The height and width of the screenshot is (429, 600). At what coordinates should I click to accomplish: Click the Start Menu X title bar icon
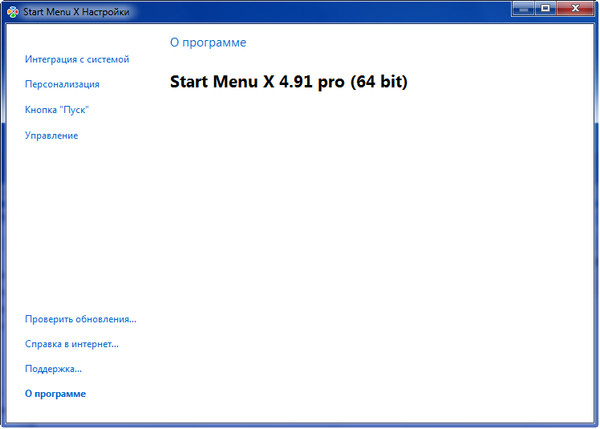pos(13,12)
